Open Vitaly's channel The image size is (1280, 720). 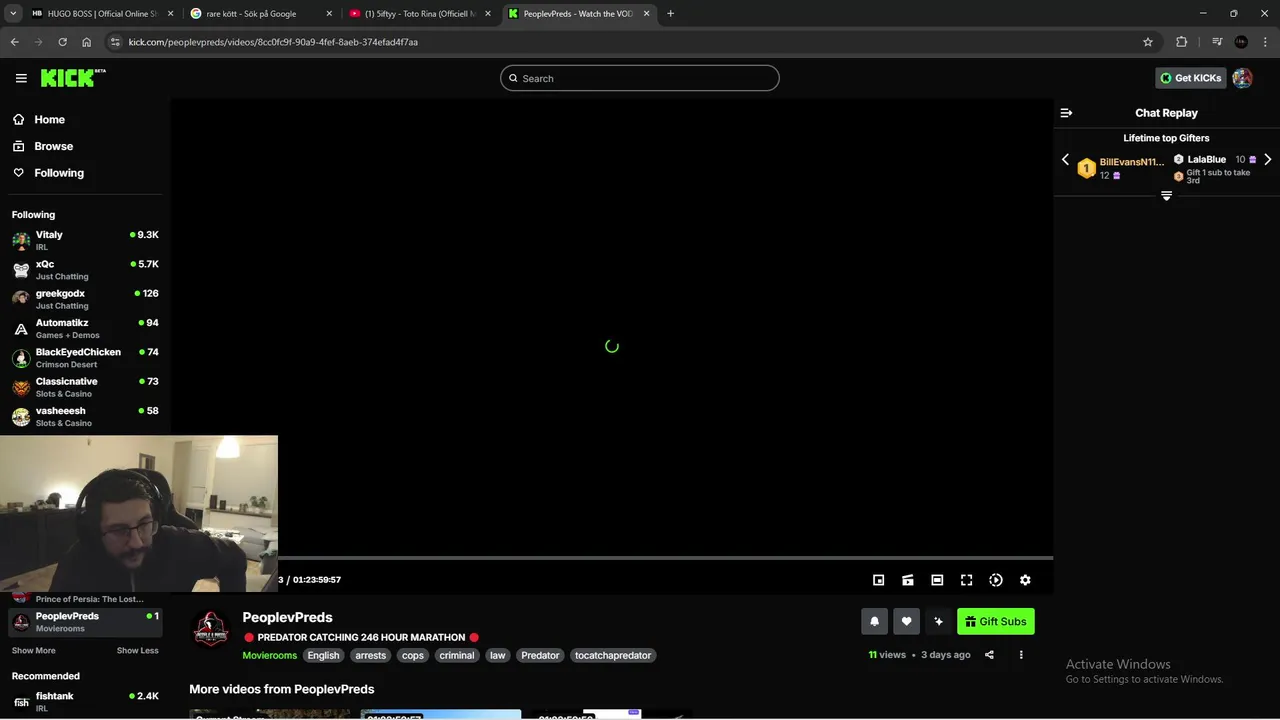(85, 240)
